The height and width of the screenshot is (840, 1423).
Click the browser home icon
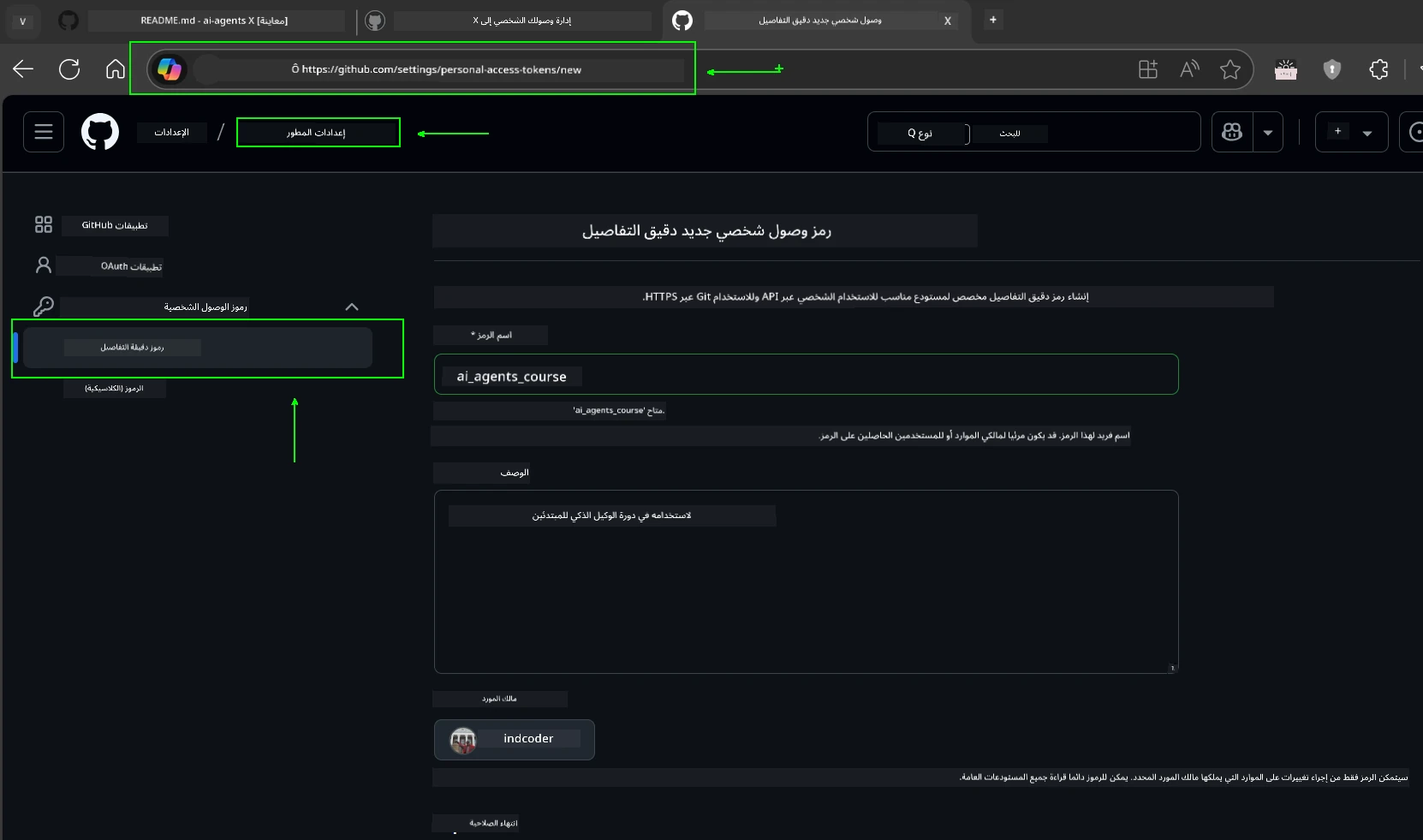point(114,69)
